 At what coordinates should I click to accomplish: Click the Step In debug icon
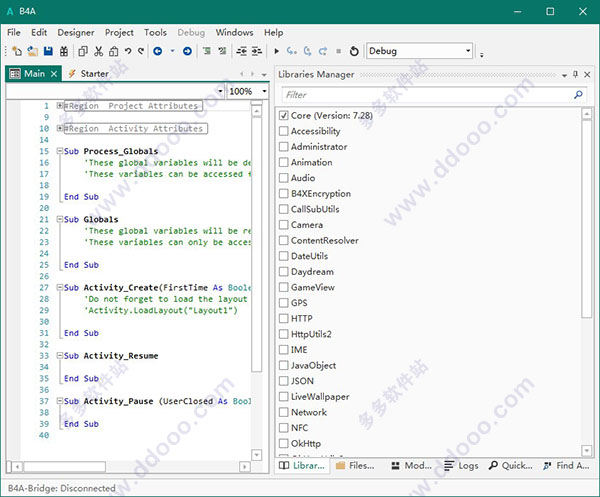292,51
